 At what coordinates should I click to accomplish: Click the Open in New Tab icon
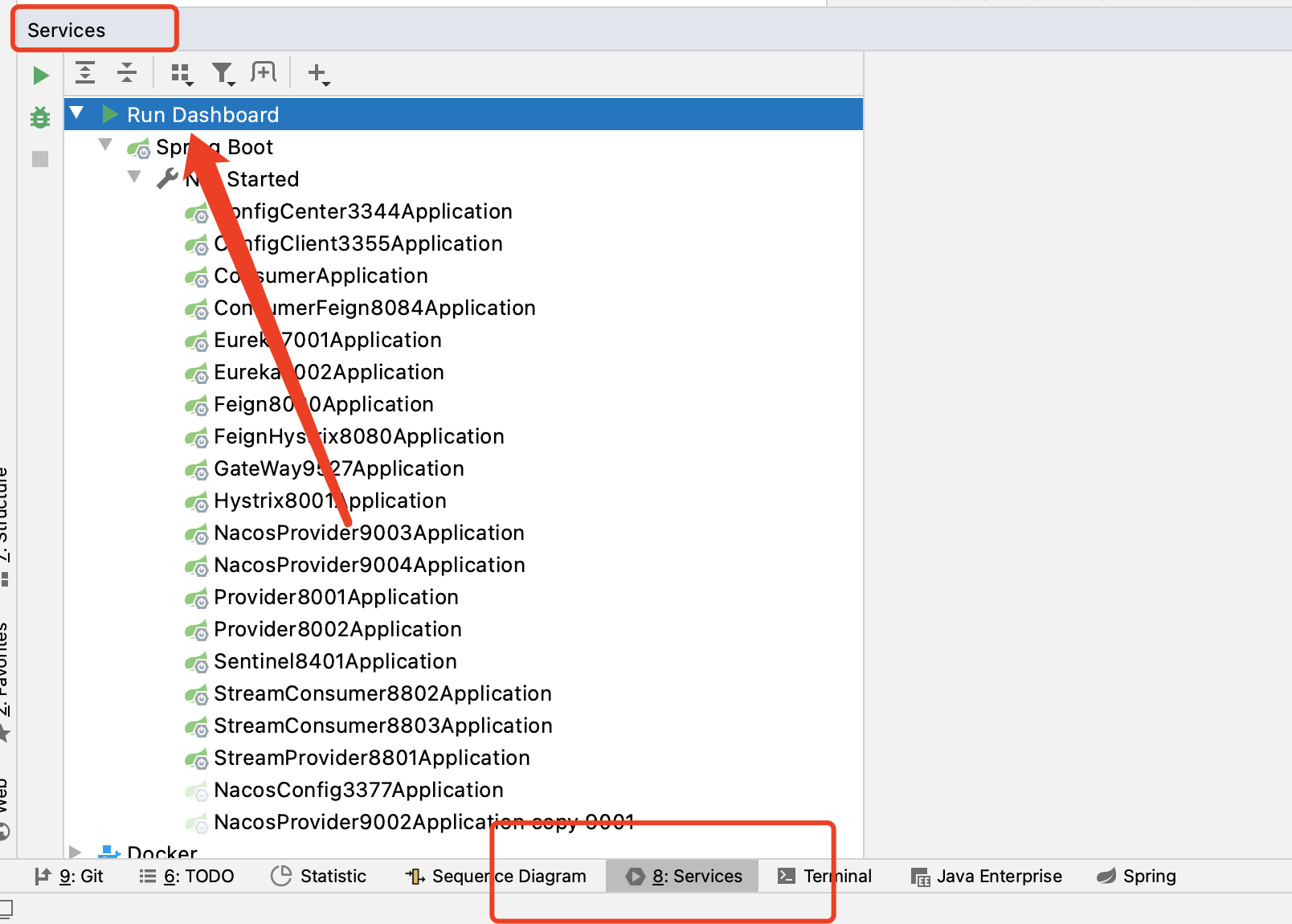point(264,72)
